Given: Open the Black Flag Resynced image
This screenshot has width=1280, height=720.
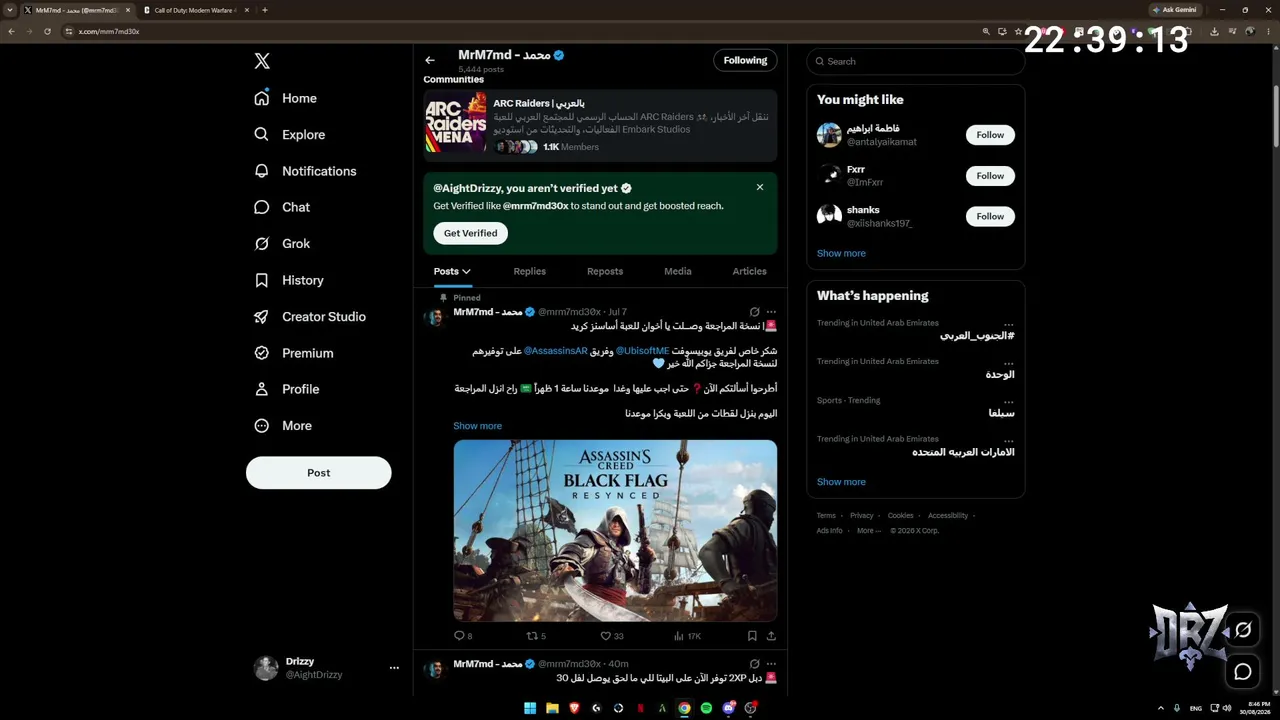Looking at the screenshot, I should [x=615, y=531].
